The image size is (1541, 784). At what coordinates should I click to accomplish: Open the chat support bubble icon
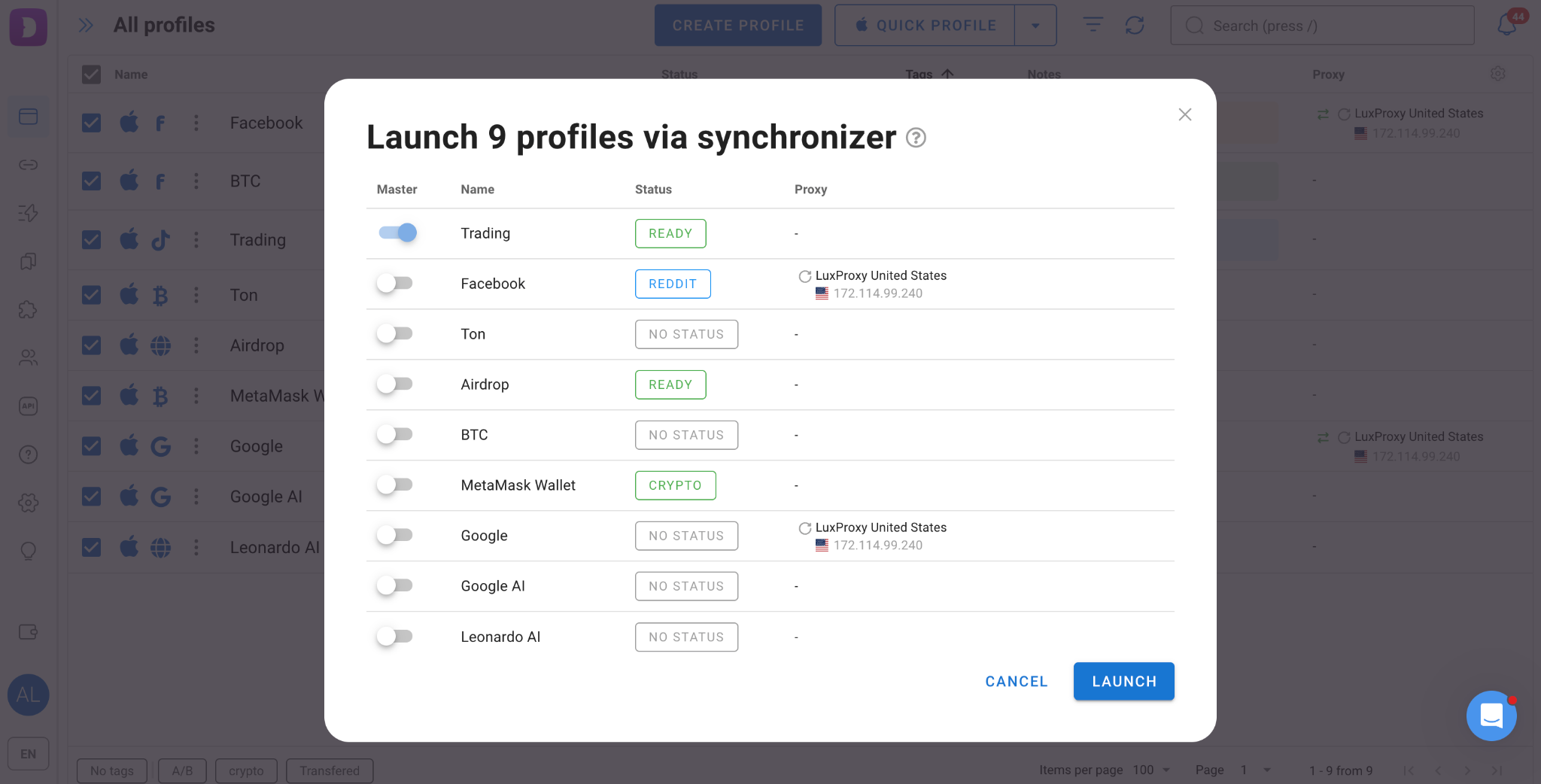coord(1491,716)
